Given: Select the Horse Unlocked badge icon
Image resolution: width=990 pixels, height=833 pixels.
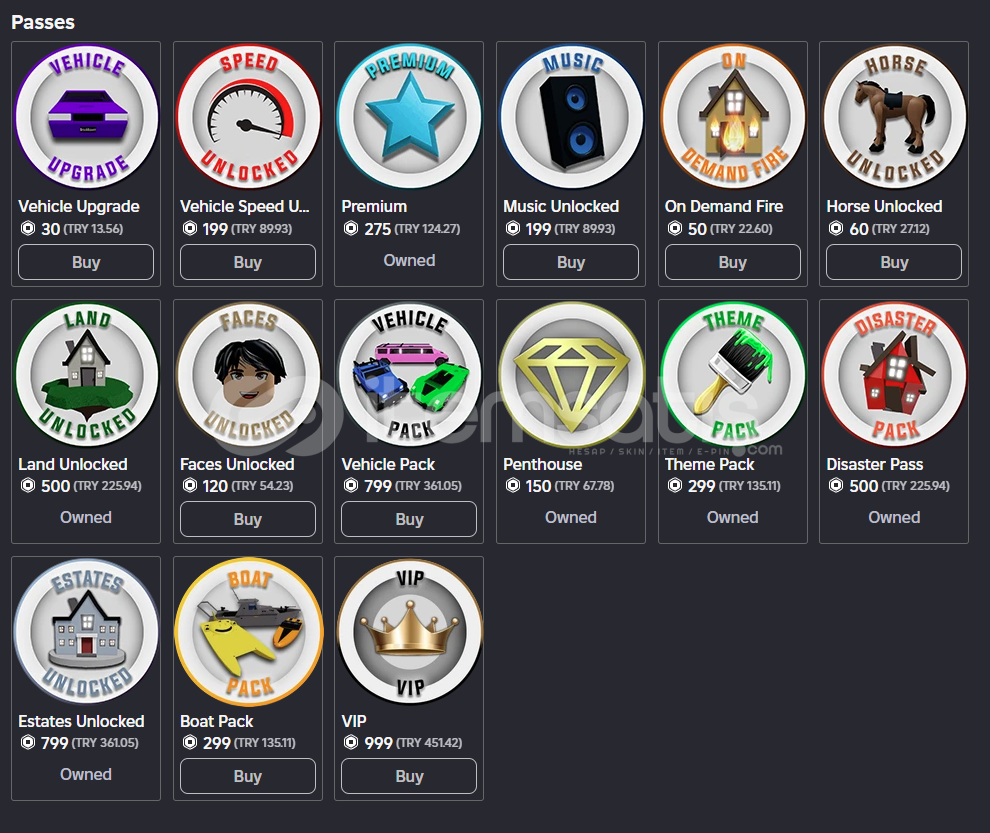Looking at the screenshot, I should [x=895, y=117].
